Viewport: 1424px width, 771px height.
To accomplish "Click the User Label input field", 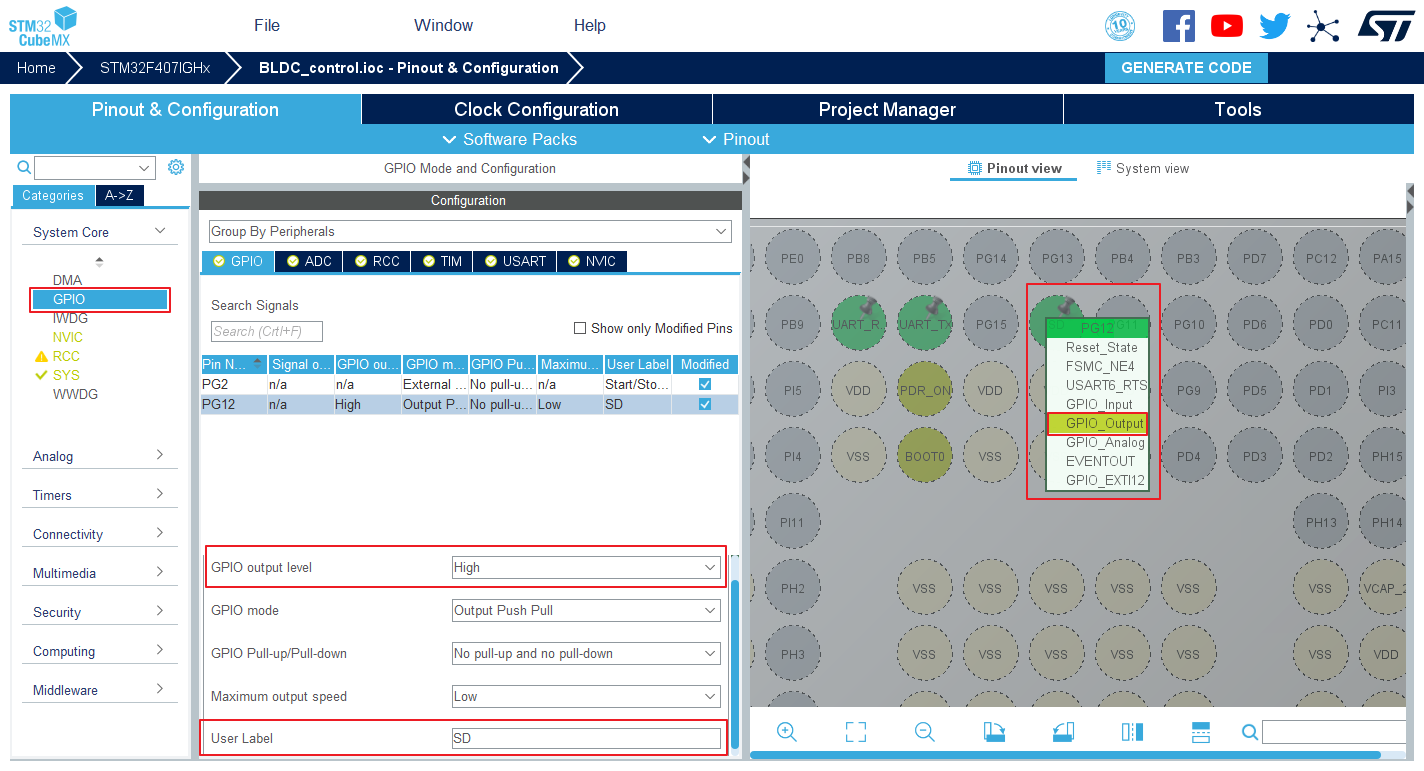I will [586, 738].
